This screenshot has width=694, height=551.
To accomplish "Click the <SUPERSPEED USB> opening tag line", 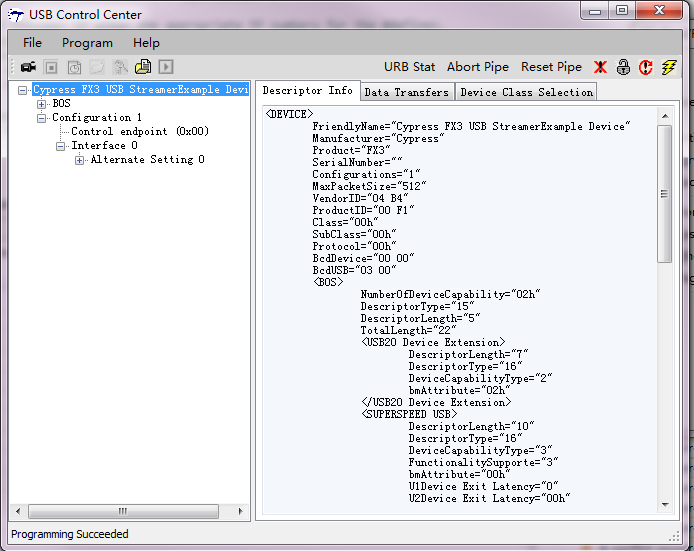I will 409,414.
